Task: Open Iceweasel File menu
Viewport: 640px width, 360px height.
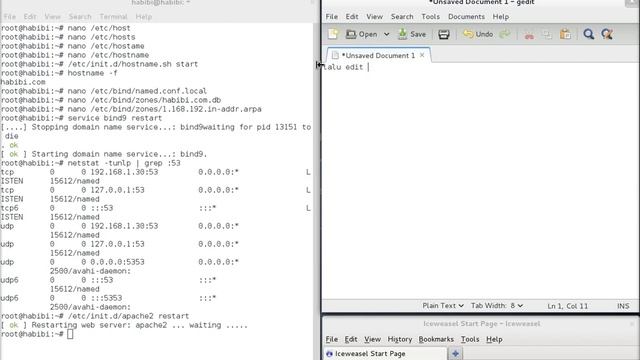Action: [331, 340]
